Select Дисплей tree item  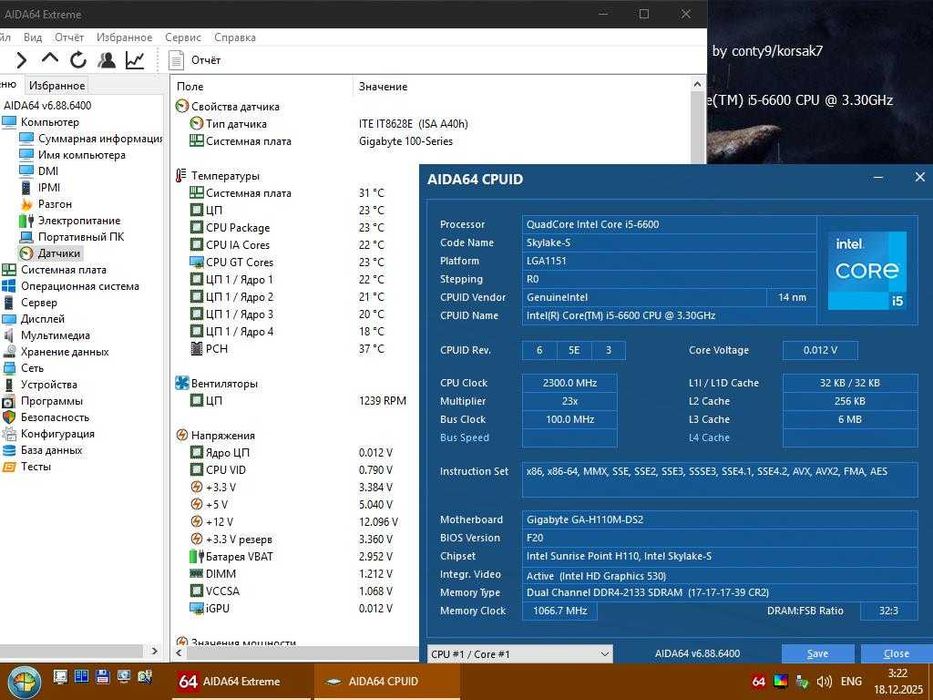(42, 318)
